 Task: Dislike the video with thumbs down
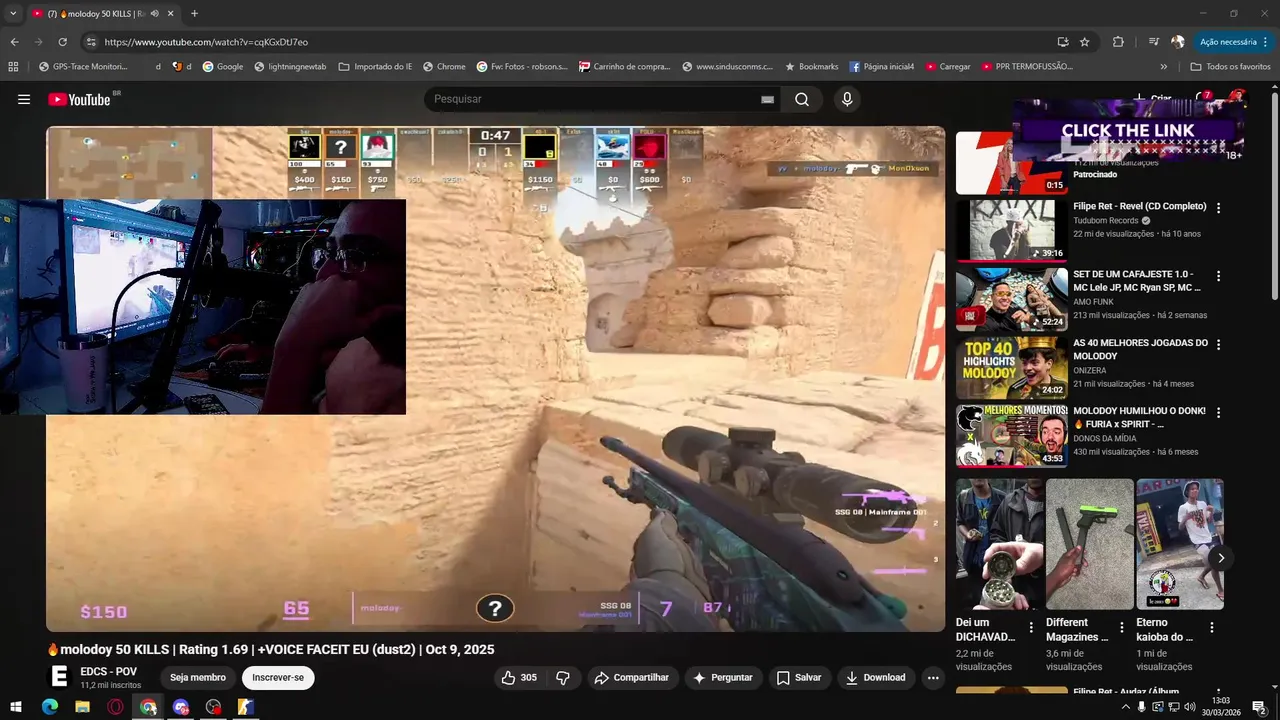[x=563, y=677]
